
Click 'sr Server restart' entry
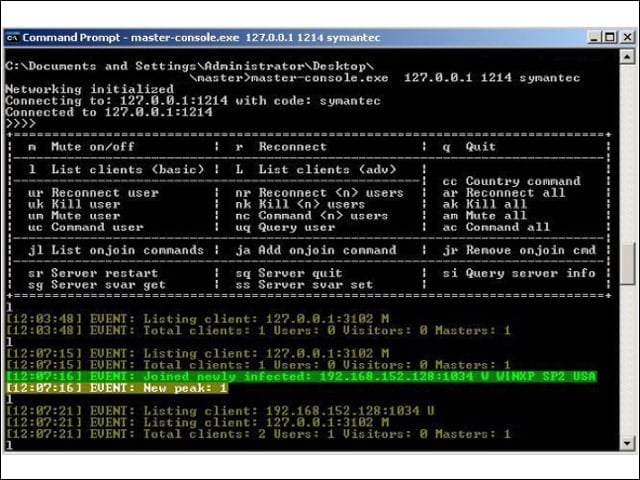pyautogui.click(x=93, y=273)
